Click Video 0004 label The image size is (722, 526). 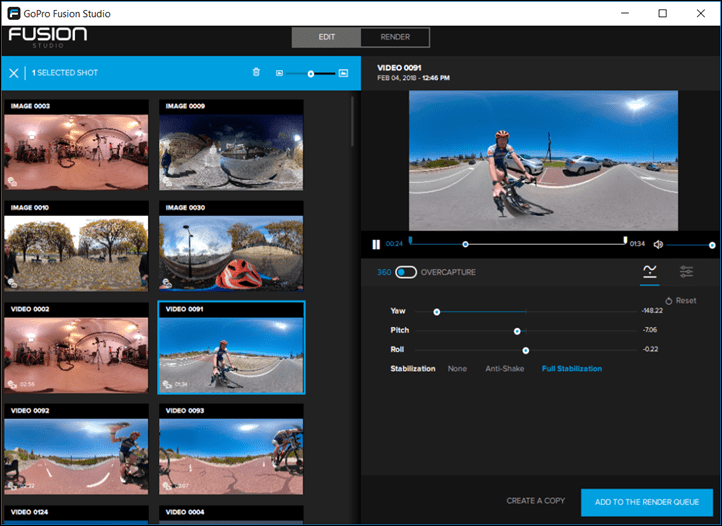185,512
